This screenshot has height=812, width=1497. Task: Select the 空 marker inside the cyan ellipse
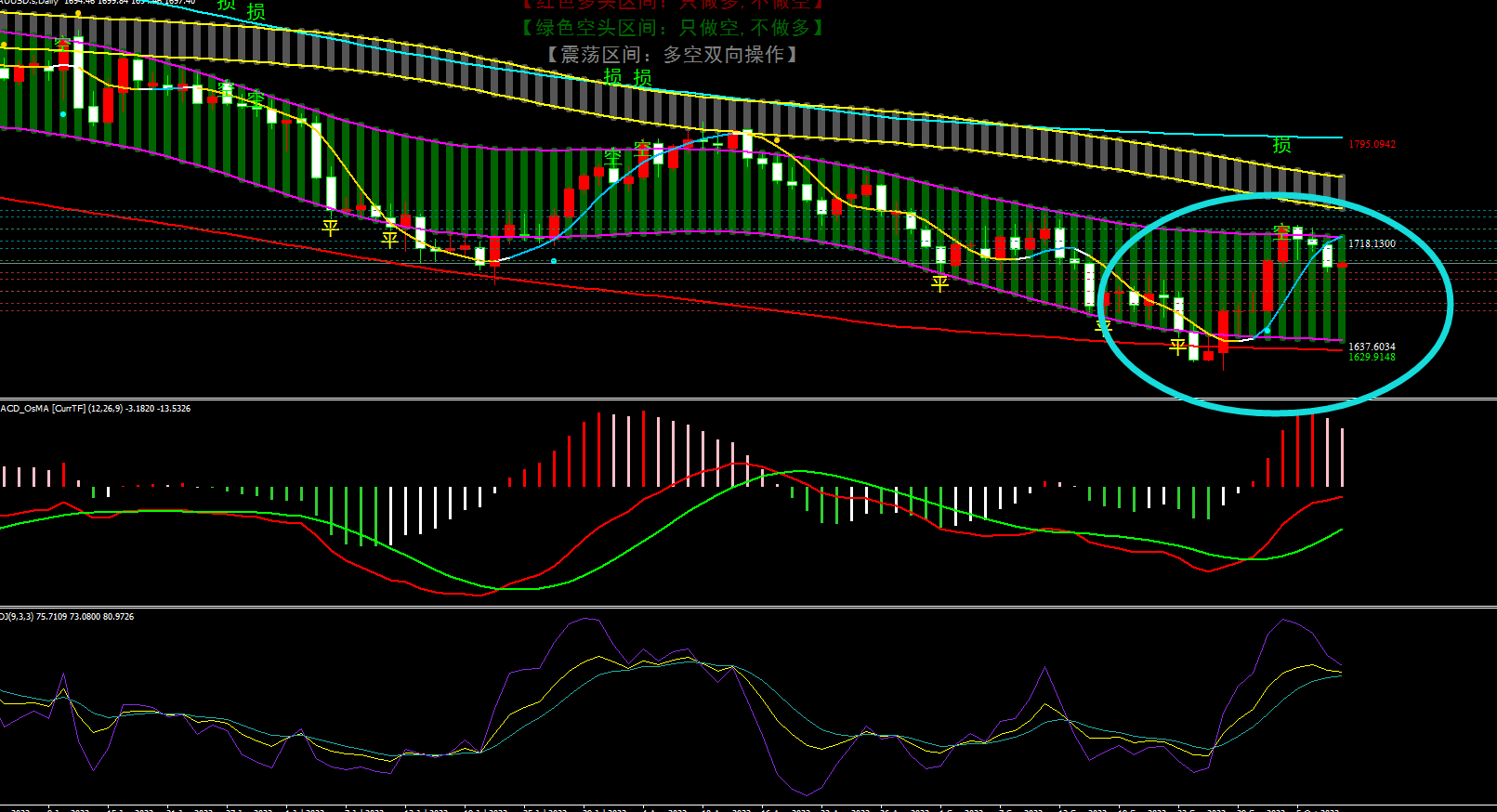1281,229
